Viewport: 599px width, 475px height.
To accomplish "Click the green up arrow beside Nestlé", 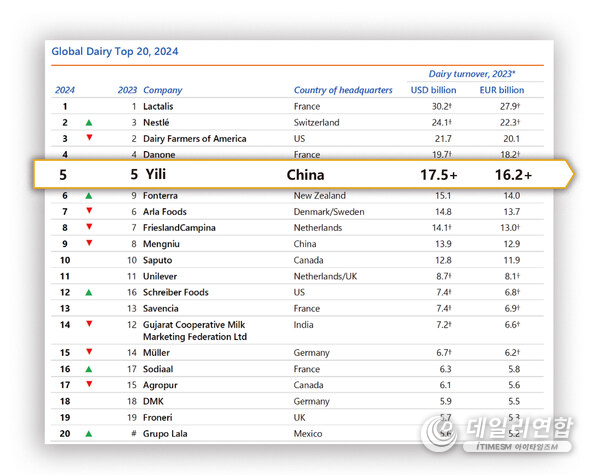I will point(89,123).
